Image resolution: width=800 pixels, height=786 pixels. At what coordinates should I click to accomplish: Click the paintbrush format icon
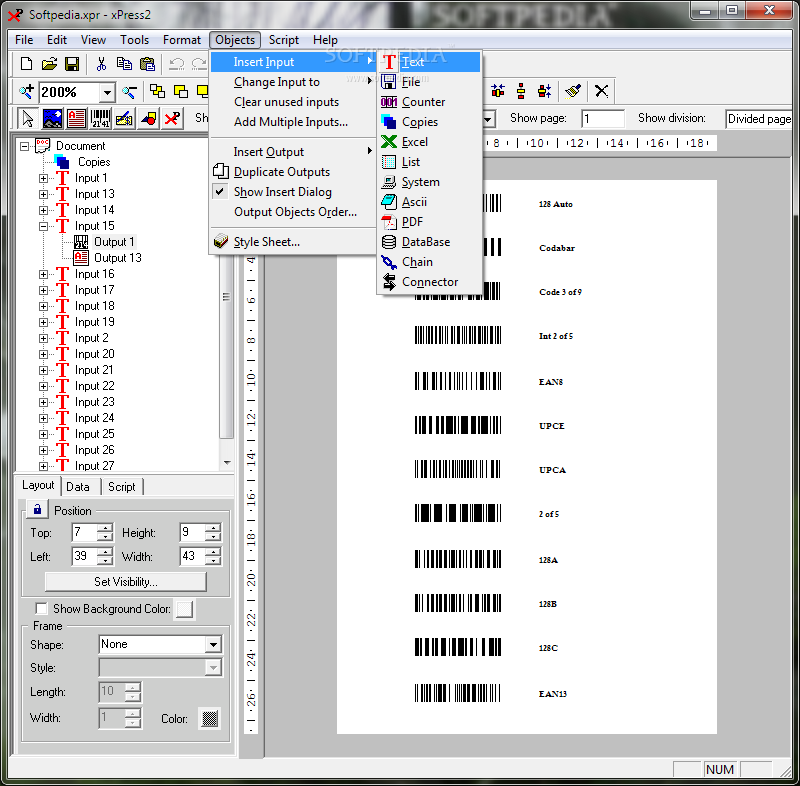click(573, 91)
